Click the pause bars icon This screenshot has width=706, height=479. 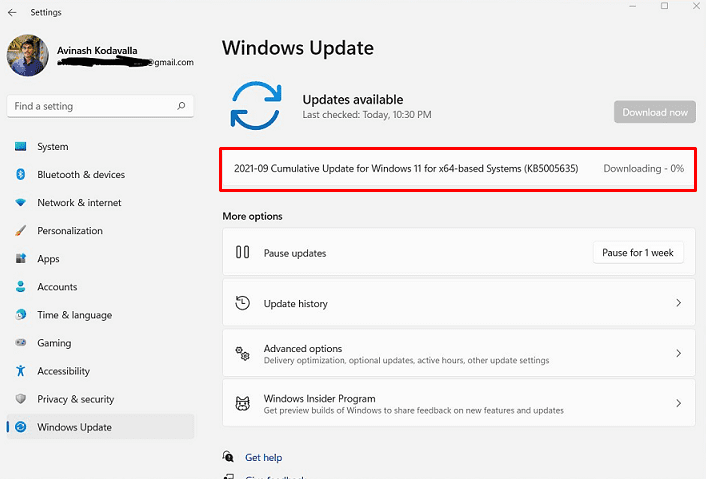pos(242,252)
